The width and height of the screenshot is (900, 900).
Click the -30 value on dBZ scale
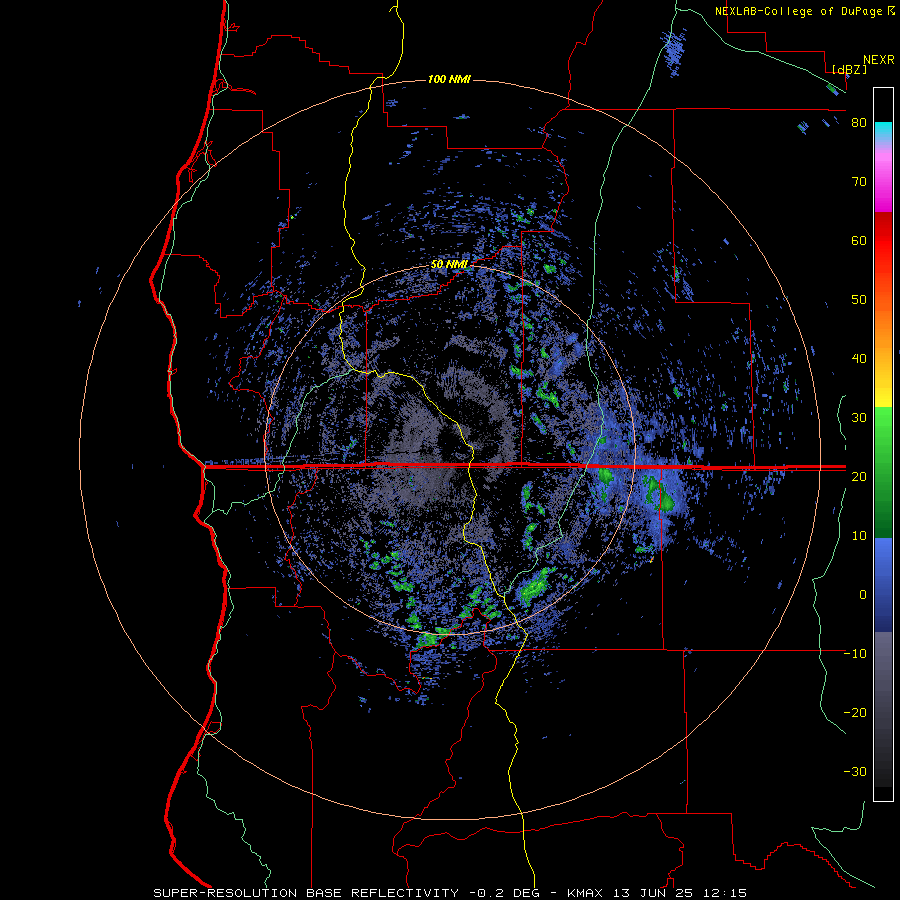tap(856, 772)
